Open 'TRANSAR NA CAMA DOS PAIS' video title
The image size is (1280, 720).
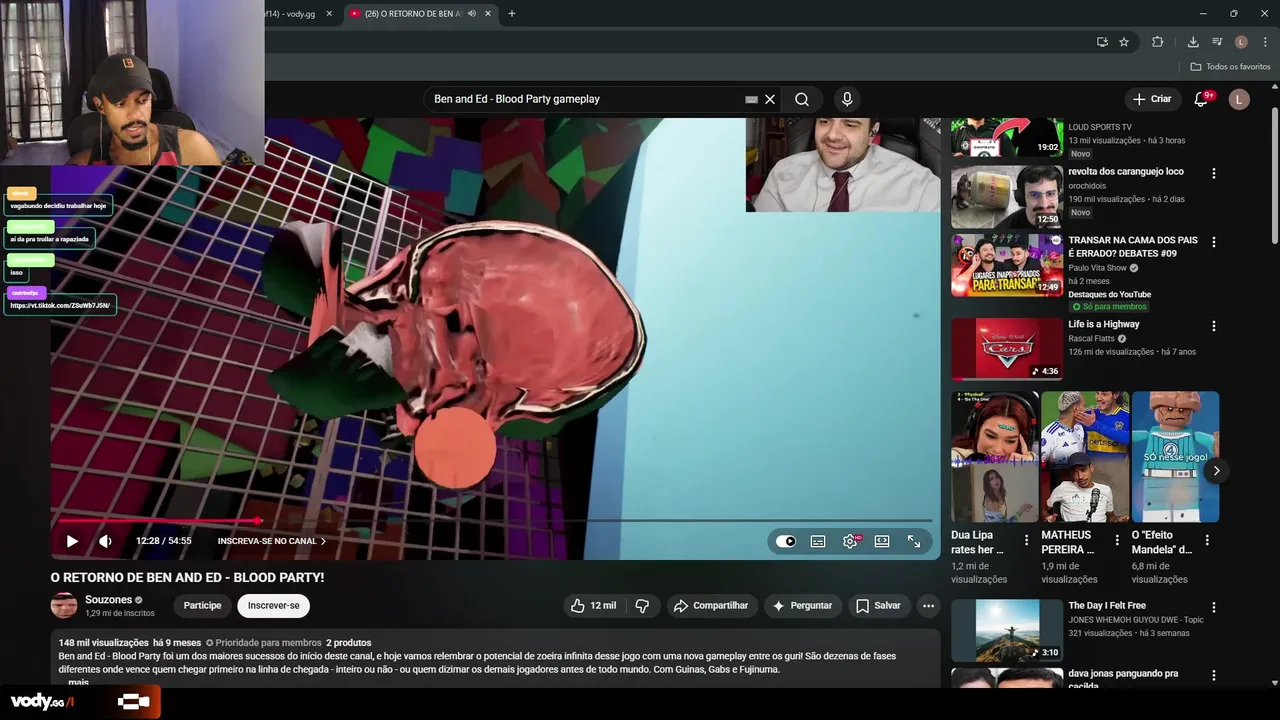click(x=1132, y=247)
